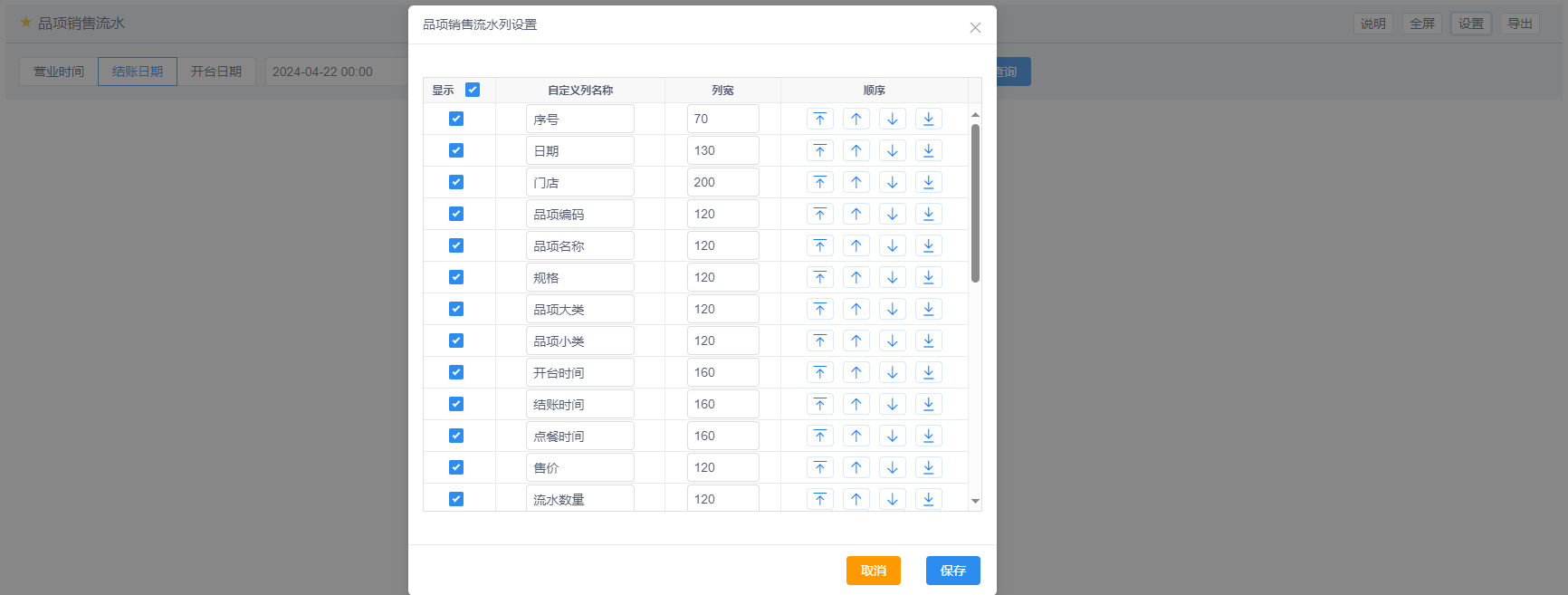
Task: Move the 点餐时间 row to top
Action: [820, 436]
